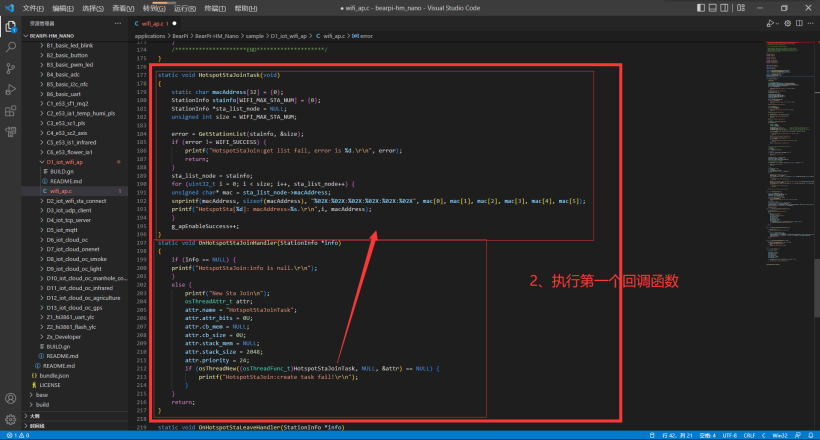Expand the build folder in explorer

pyautogui.click(x=42, y=404)
